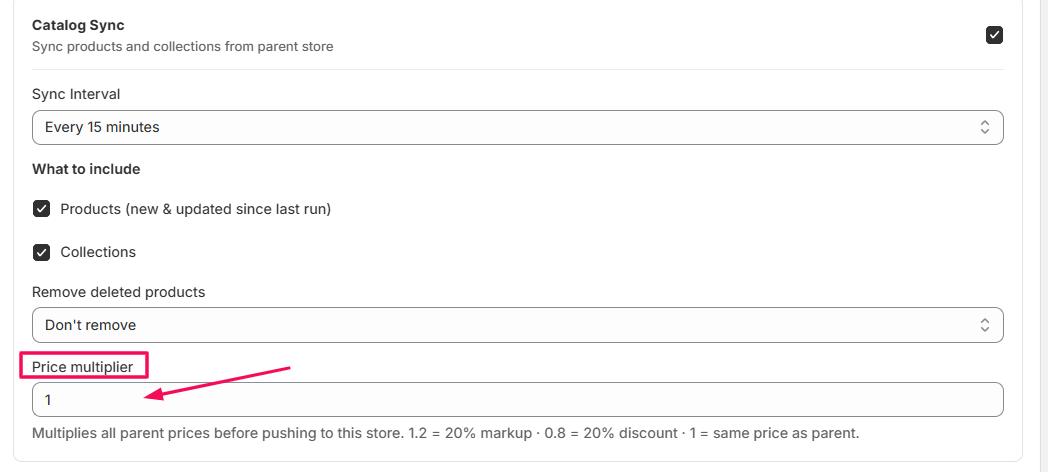
Task: Click the Price multiplier field label
Action: point(82,367)
